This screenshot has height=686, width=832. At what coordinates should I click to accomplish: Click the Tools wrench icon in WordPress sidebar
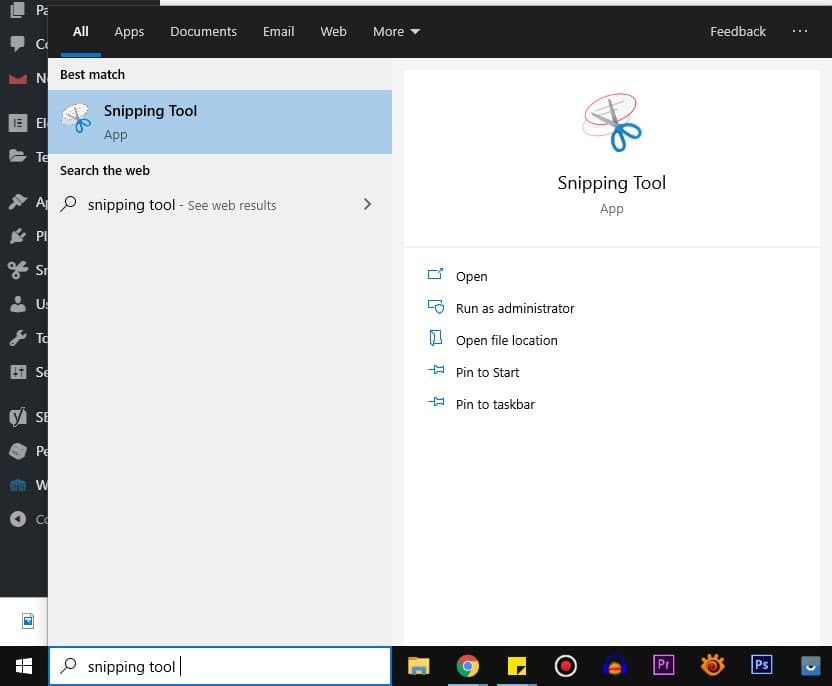pos(18,338)
